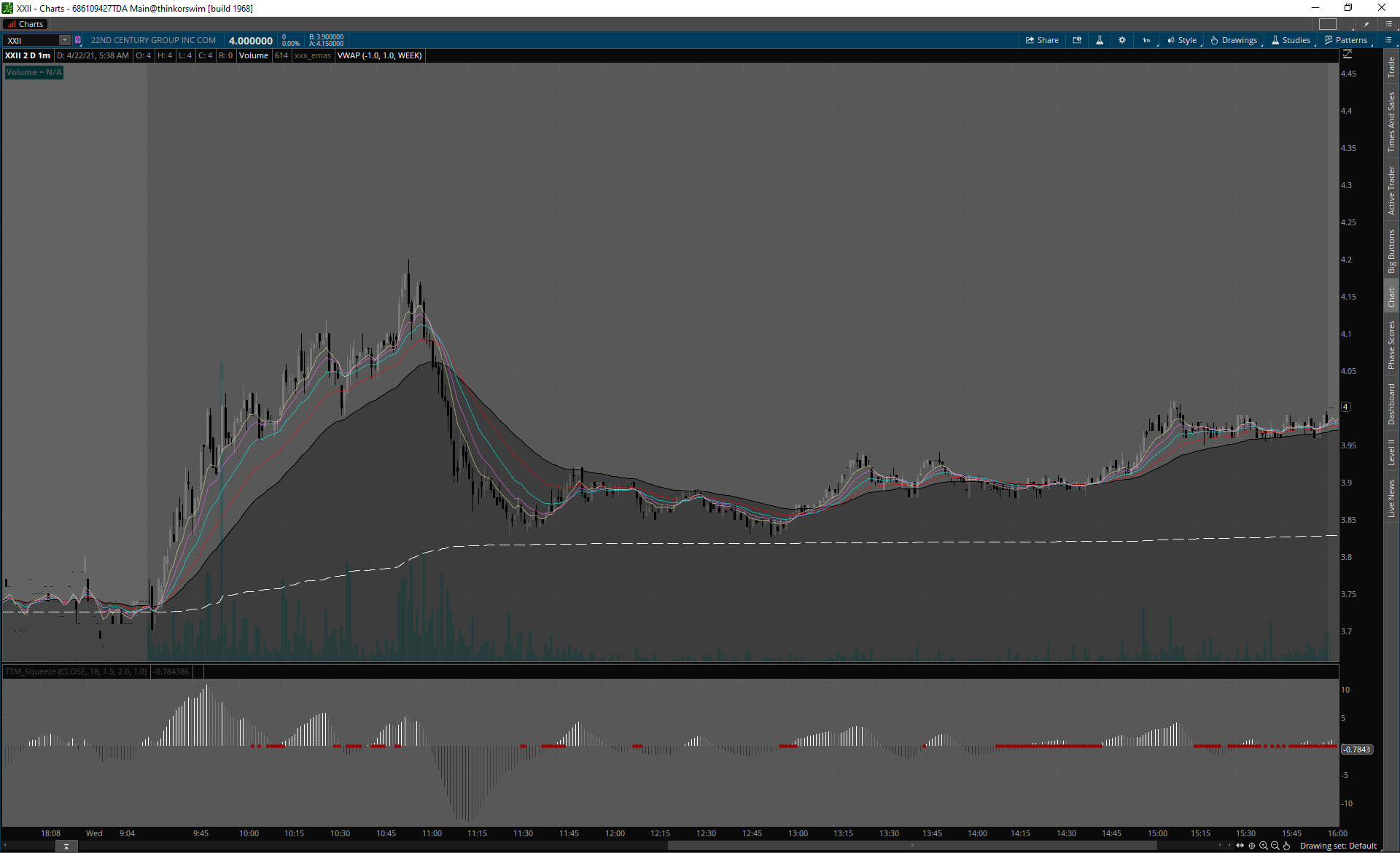Toggle the pin window icon
This screenshot has width=1400, height=853.
click(x=1366, y=24)
